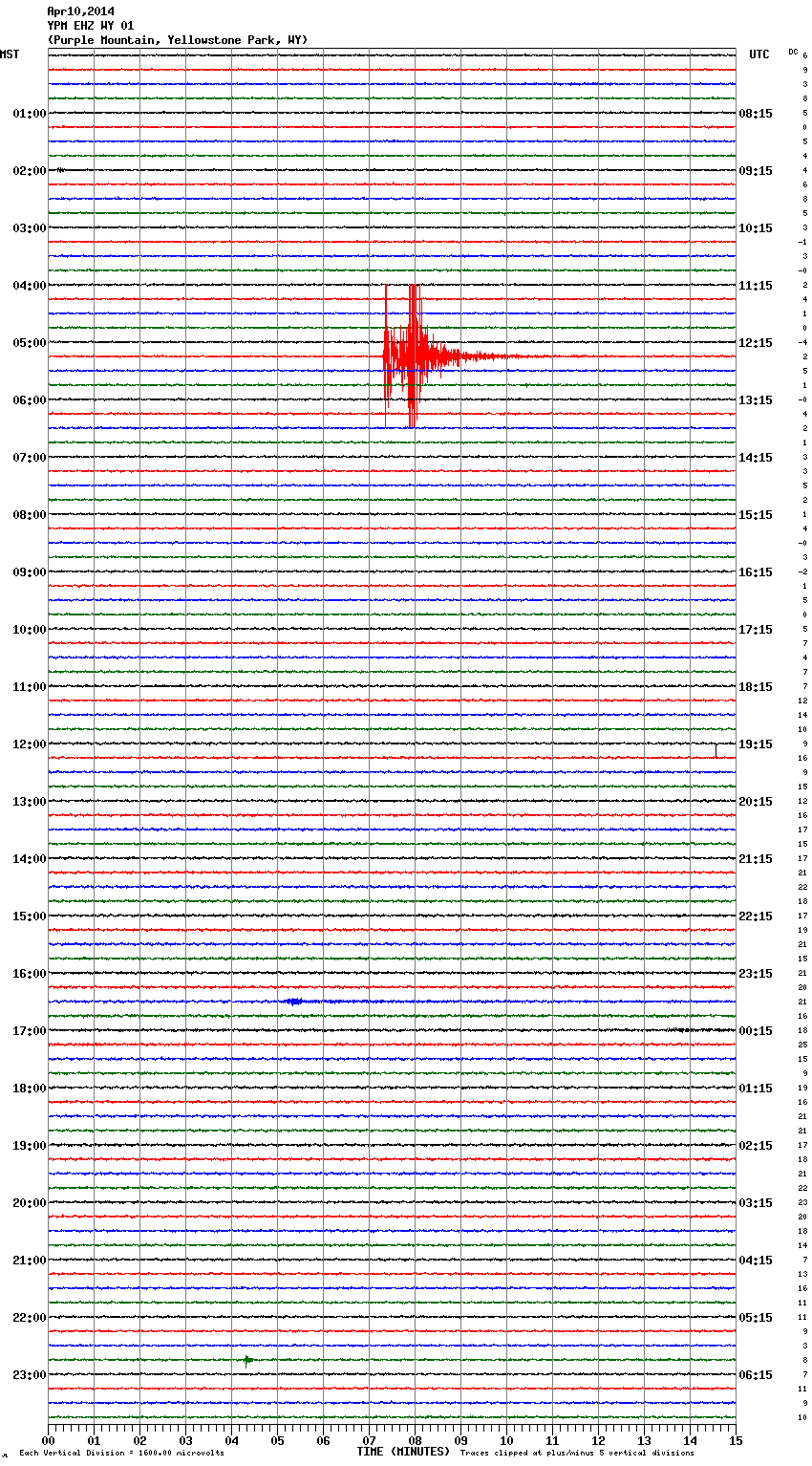Screen dimensions: 812x1466
Task: Select the 11:15 UTC time label
Action: pos(756,286)
